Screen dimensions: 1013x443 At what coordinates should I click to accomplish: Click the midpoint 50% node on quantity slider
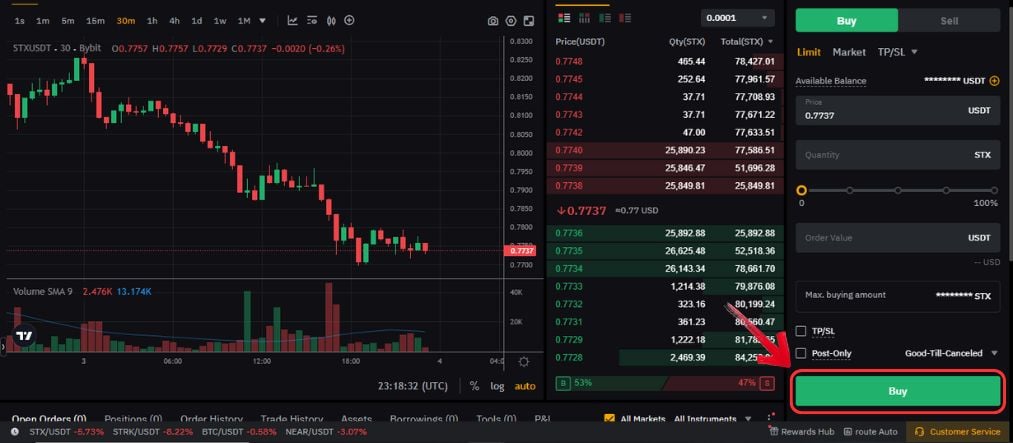click(x=898, y=191)
